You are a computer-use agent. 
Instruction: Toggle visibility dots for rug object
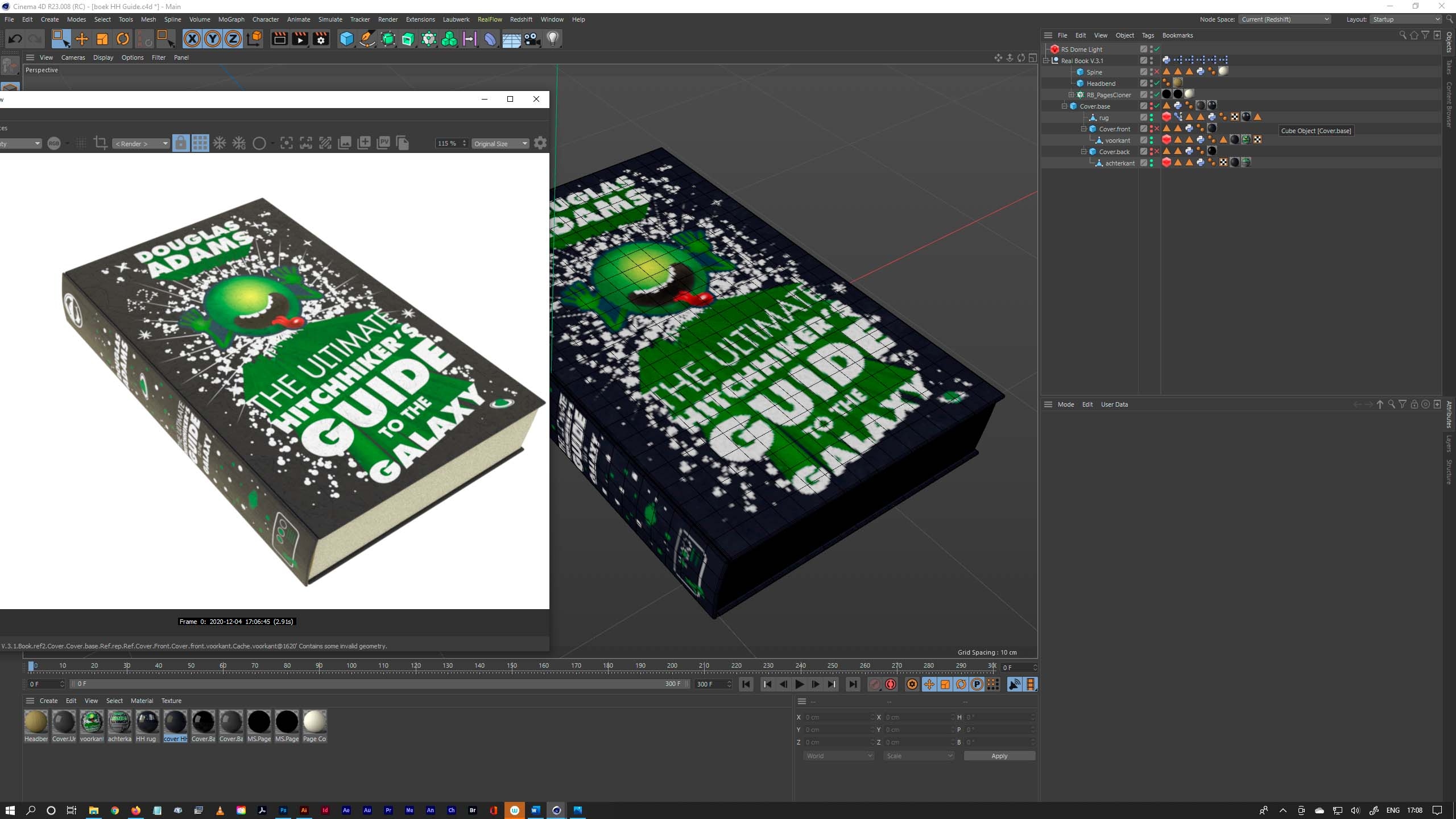pyautogui.click(x=1152, y=118)
